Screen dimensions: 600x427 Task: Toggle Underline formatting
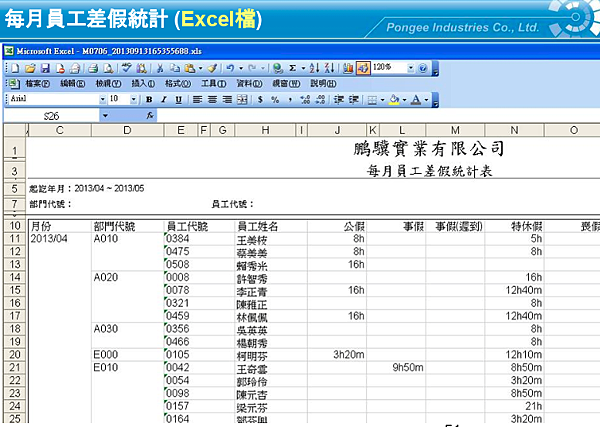coord(178,100)
